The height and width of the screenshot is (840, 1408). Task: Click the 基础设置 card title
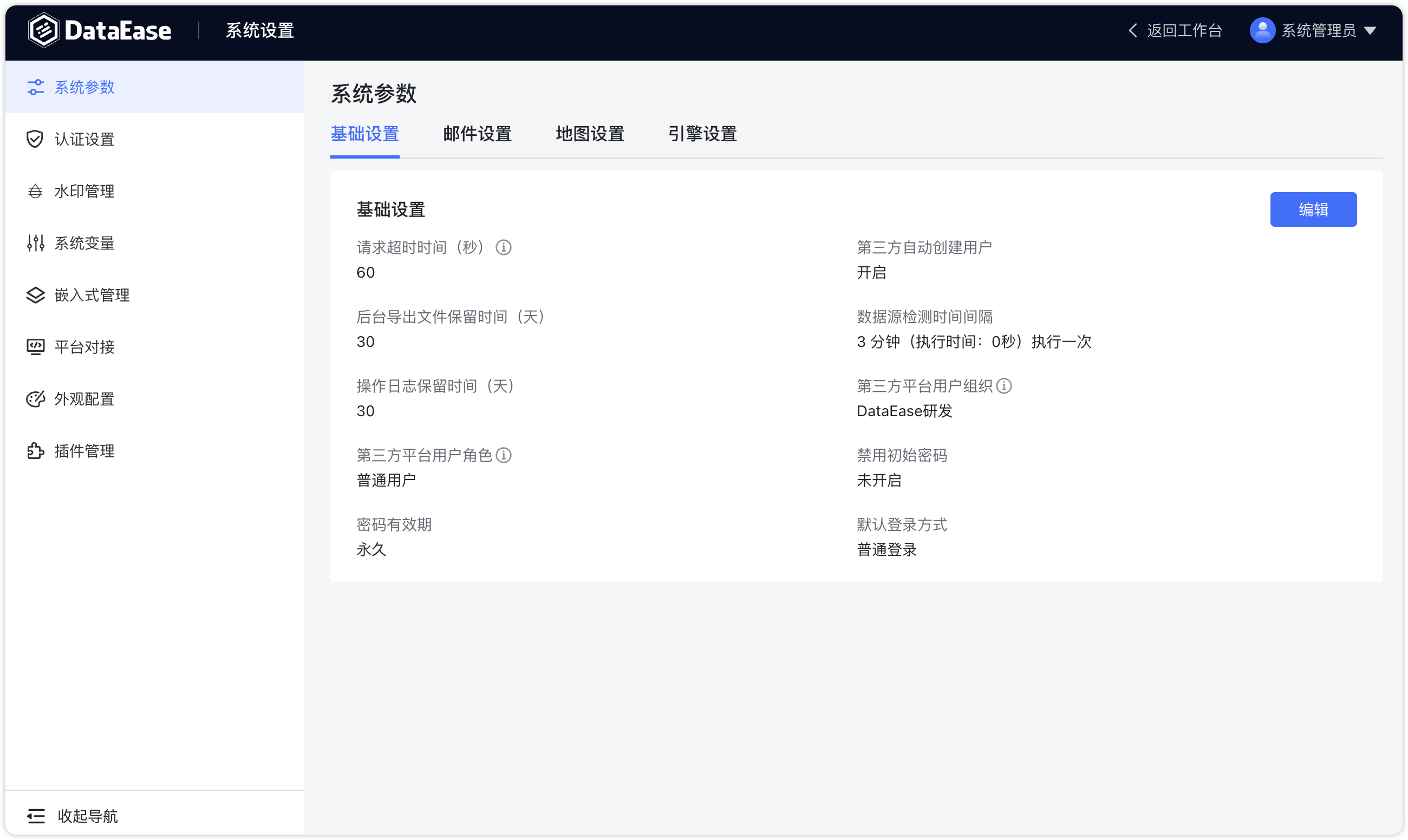(391, 209)
